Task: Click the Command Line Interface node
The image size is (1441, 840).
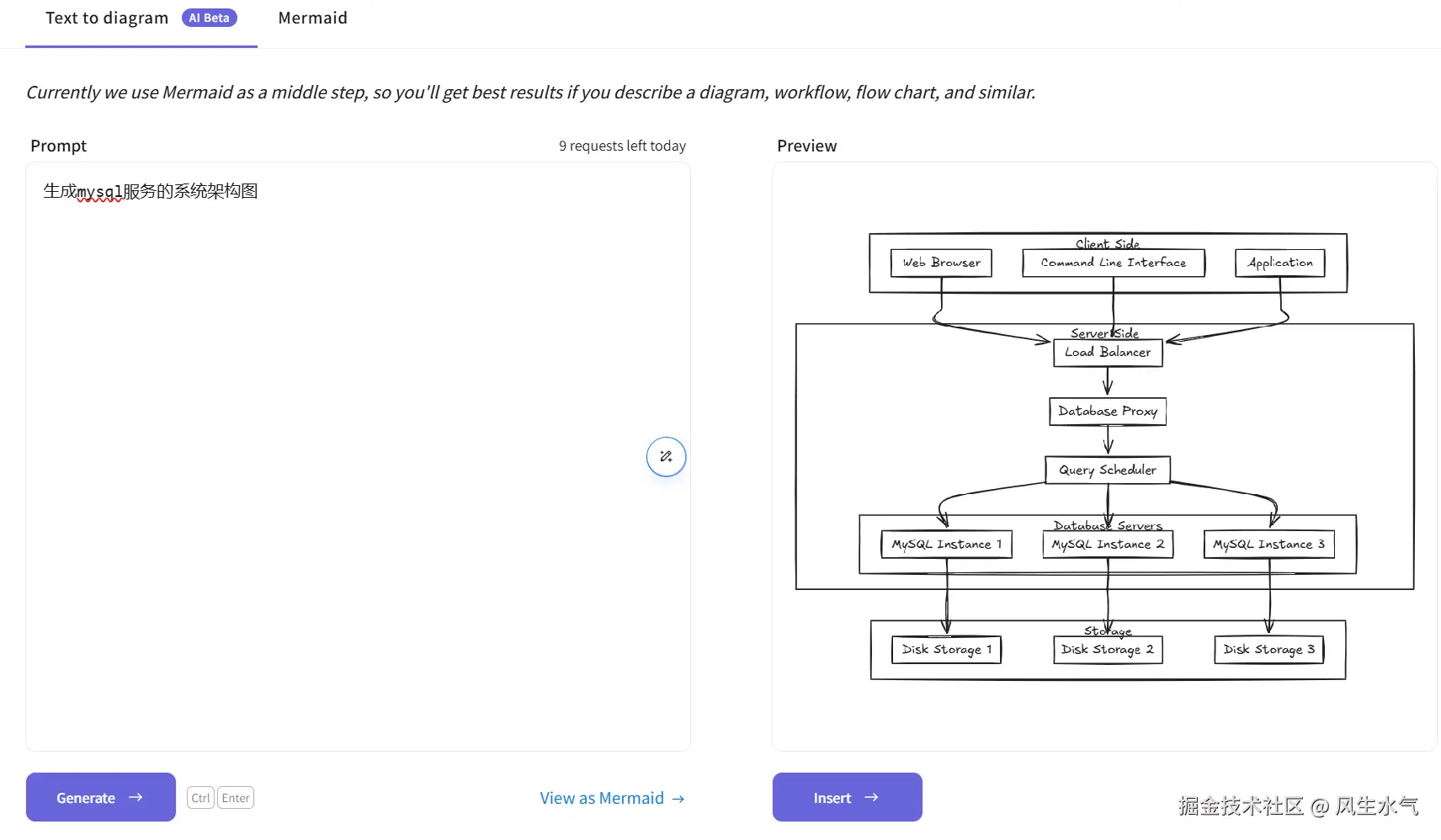Action: tap(1113, 263)
